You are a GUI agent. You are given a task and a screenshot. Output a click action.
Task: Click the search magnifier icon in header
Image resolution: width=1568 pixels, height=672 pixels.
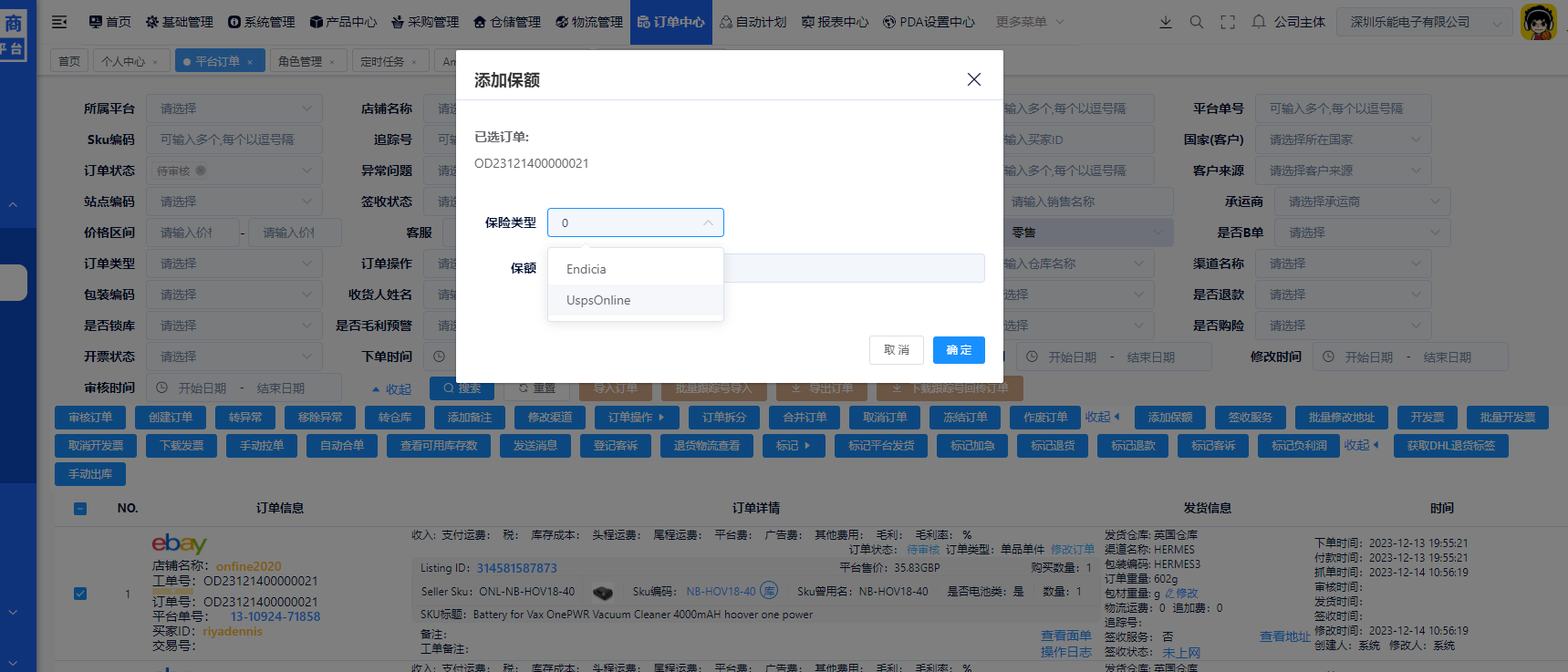point(1197,22)
